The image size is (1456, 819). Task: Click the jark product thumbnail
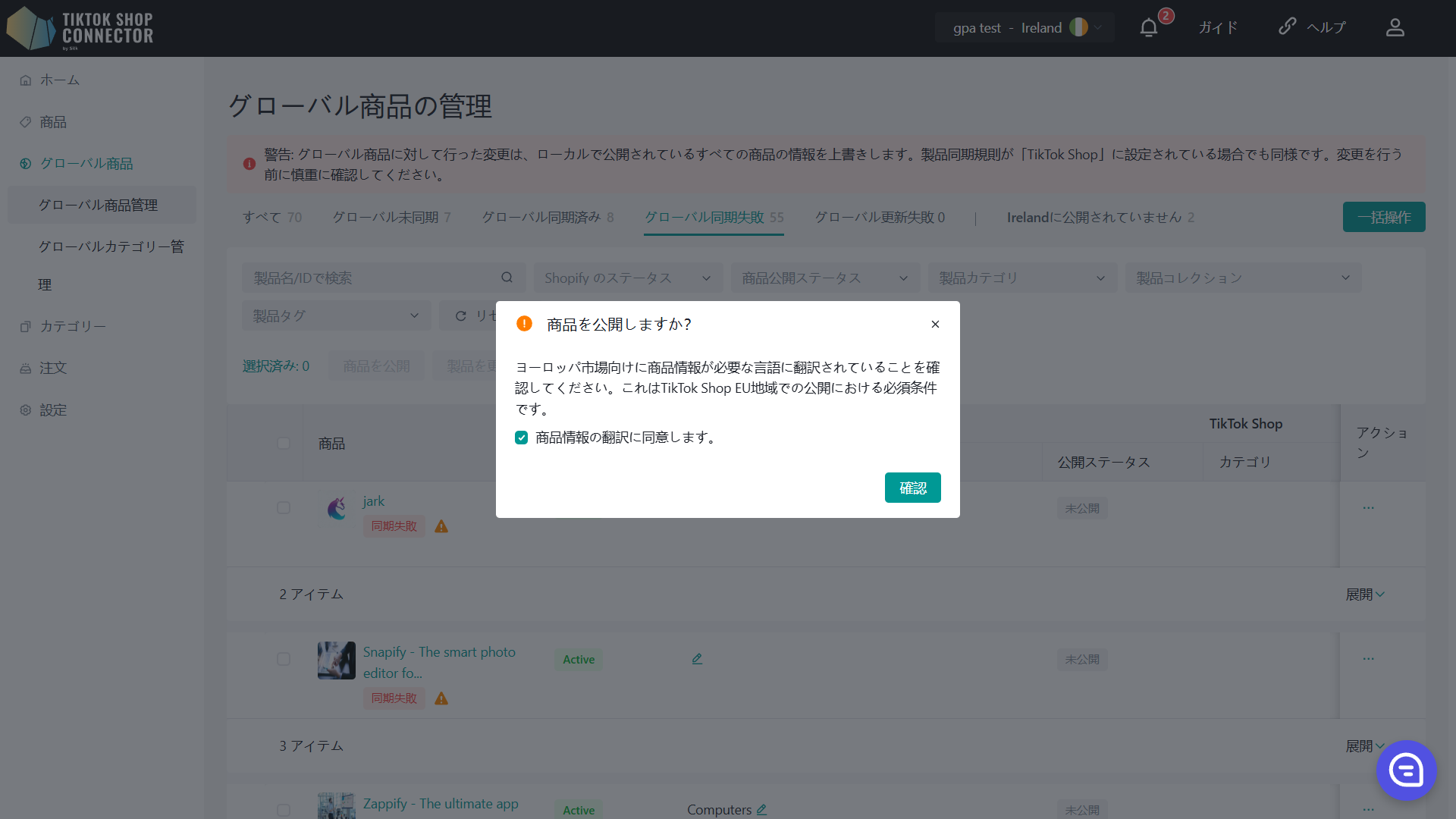click(x=337, y=508)
